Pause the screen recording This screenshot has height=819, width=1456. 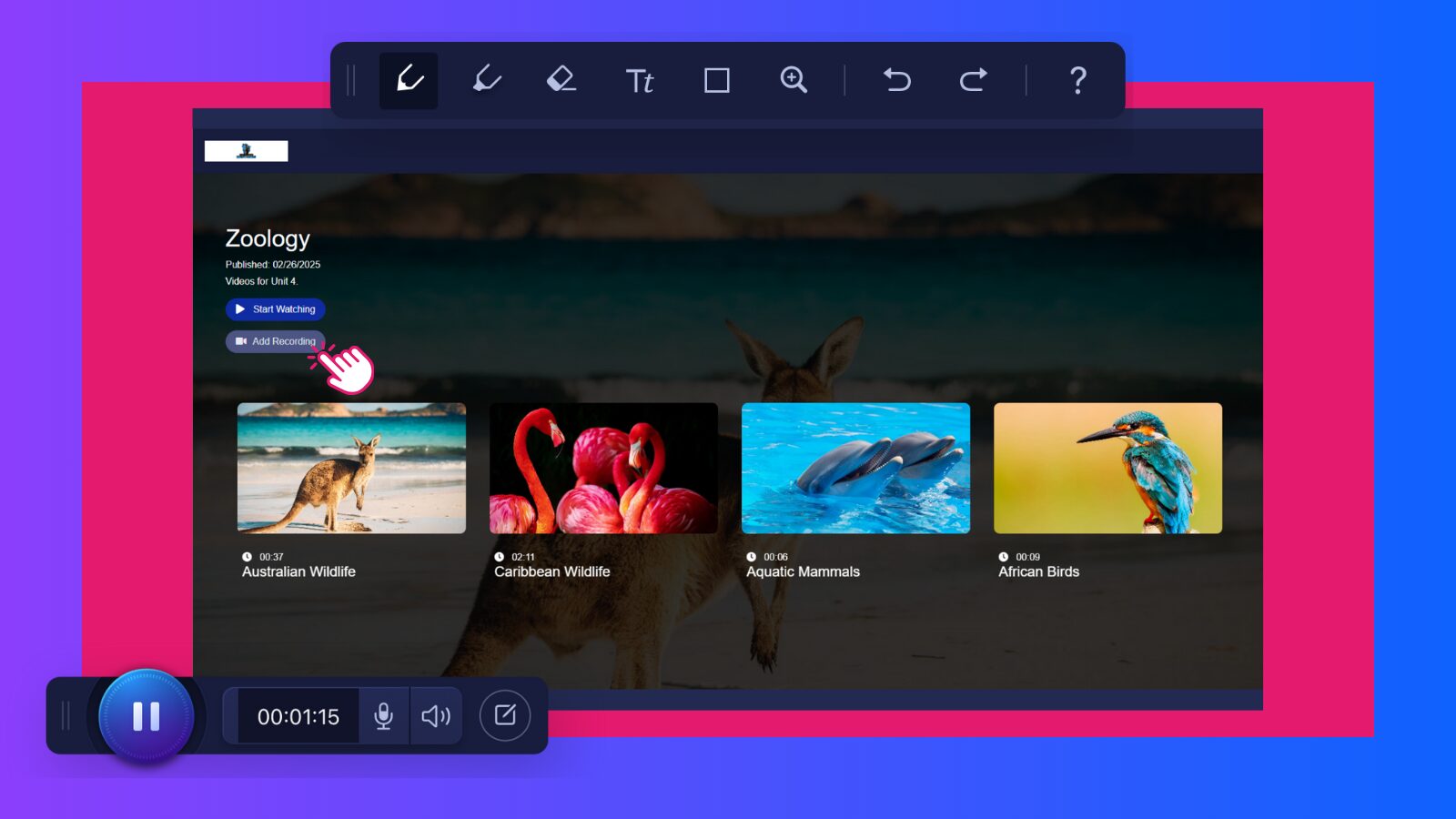pyautogui.click(x=146, y=716)
